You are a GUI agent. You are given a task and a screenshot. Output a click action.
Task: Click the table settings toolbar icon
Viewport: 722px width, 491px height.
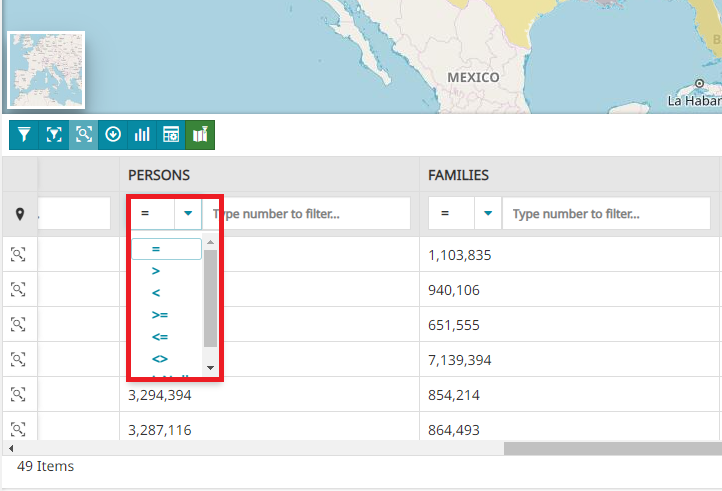pyautogui.click(x=171, y=134)
